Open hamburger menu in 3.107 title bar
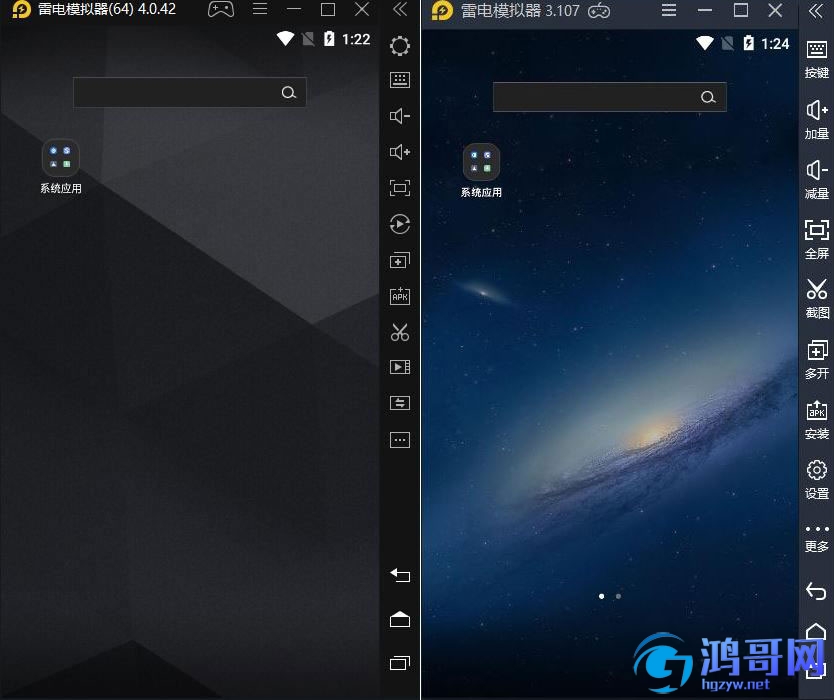Image resolution: width=834 pixels, height=700 pixels. 669,10
